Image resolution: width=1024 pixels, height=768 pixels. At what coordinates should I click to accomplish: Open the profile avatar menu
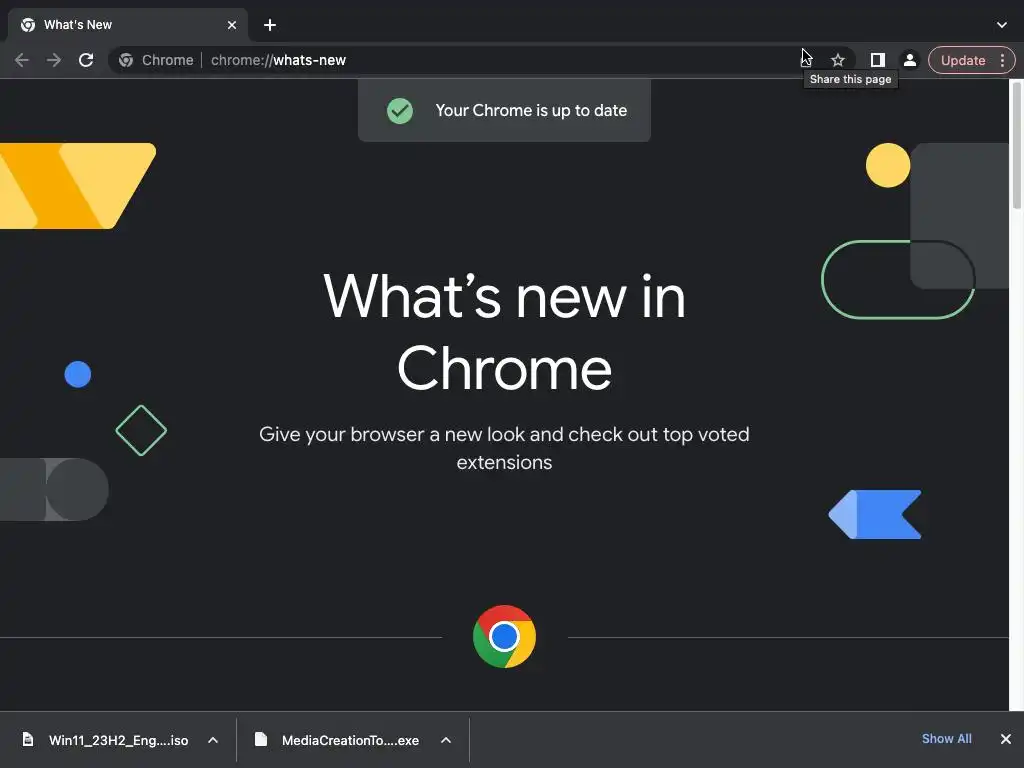point(909,60)
